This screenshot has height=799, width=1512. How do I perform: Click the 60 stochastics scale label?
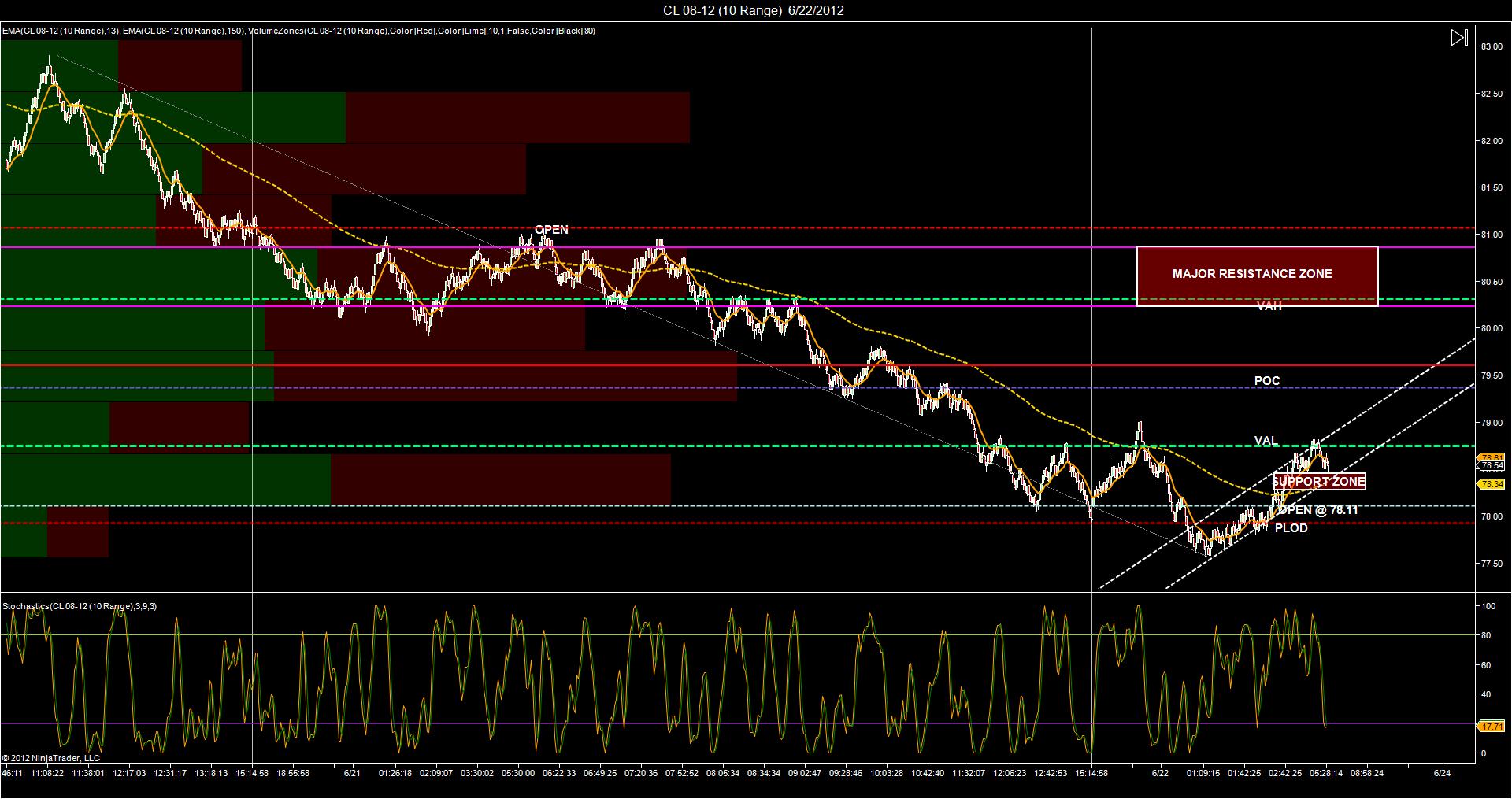[1486, 666]
